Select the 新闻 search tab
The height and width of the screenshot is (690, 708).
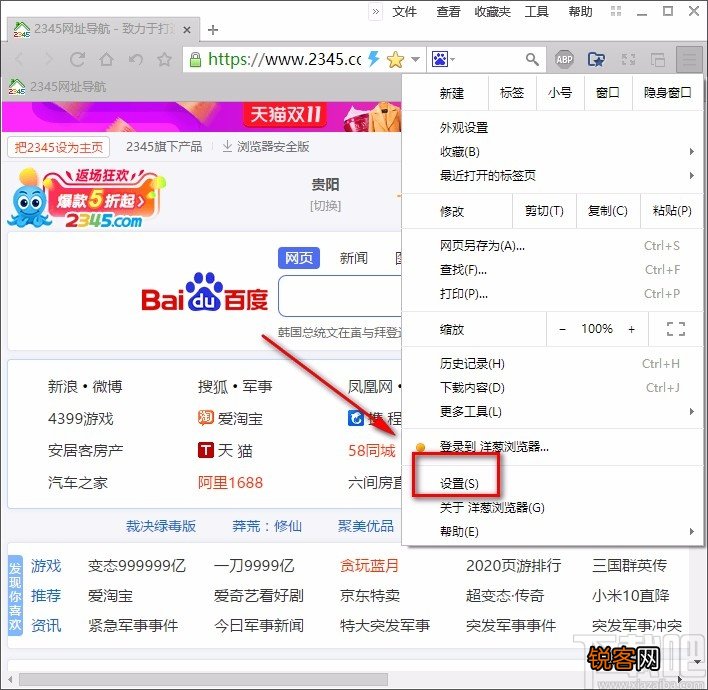[354, 258]
